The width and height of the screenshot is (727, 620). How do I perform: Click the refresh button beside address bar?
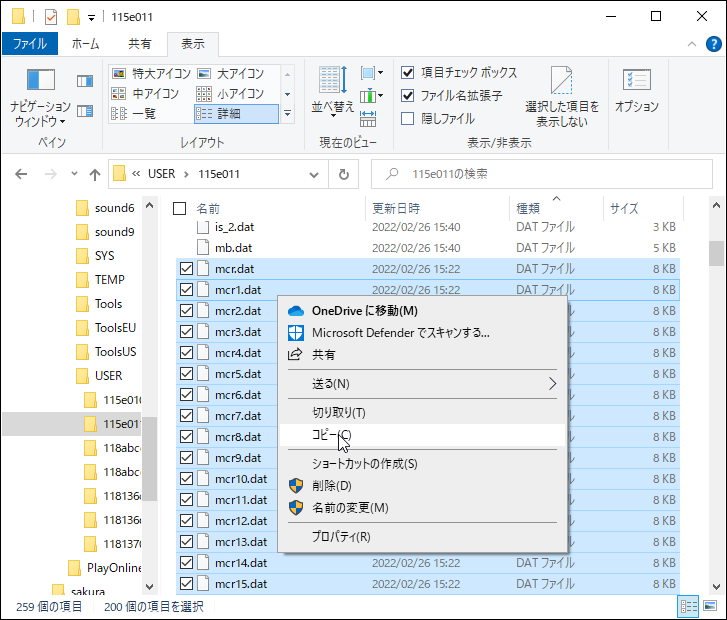click(x=343, y=174)
